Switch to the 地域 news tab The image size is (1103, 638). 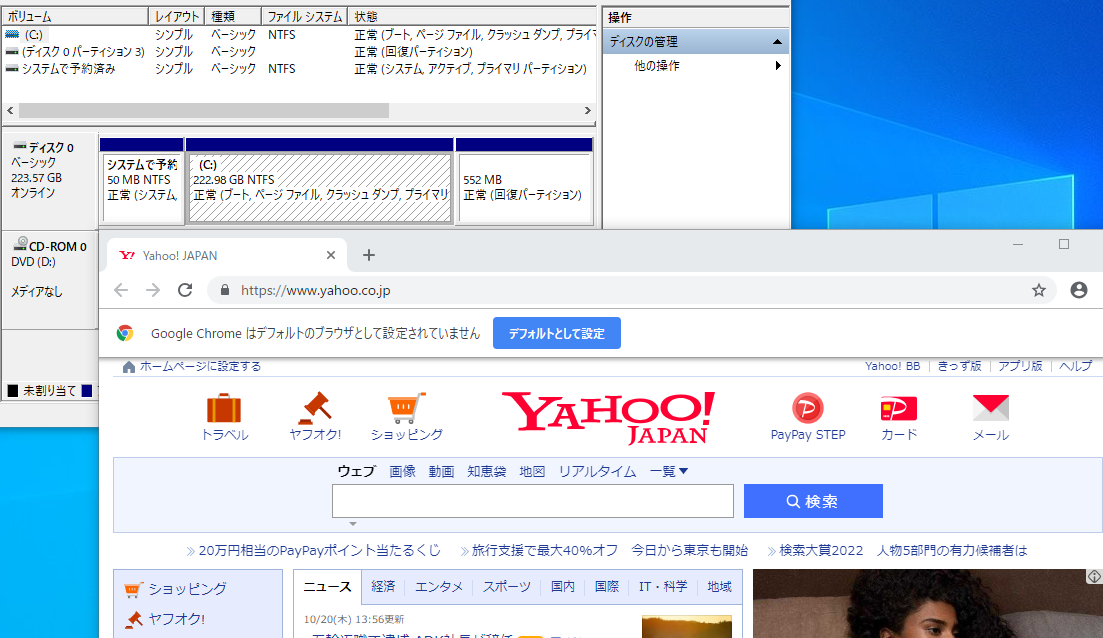click(720, 587)
